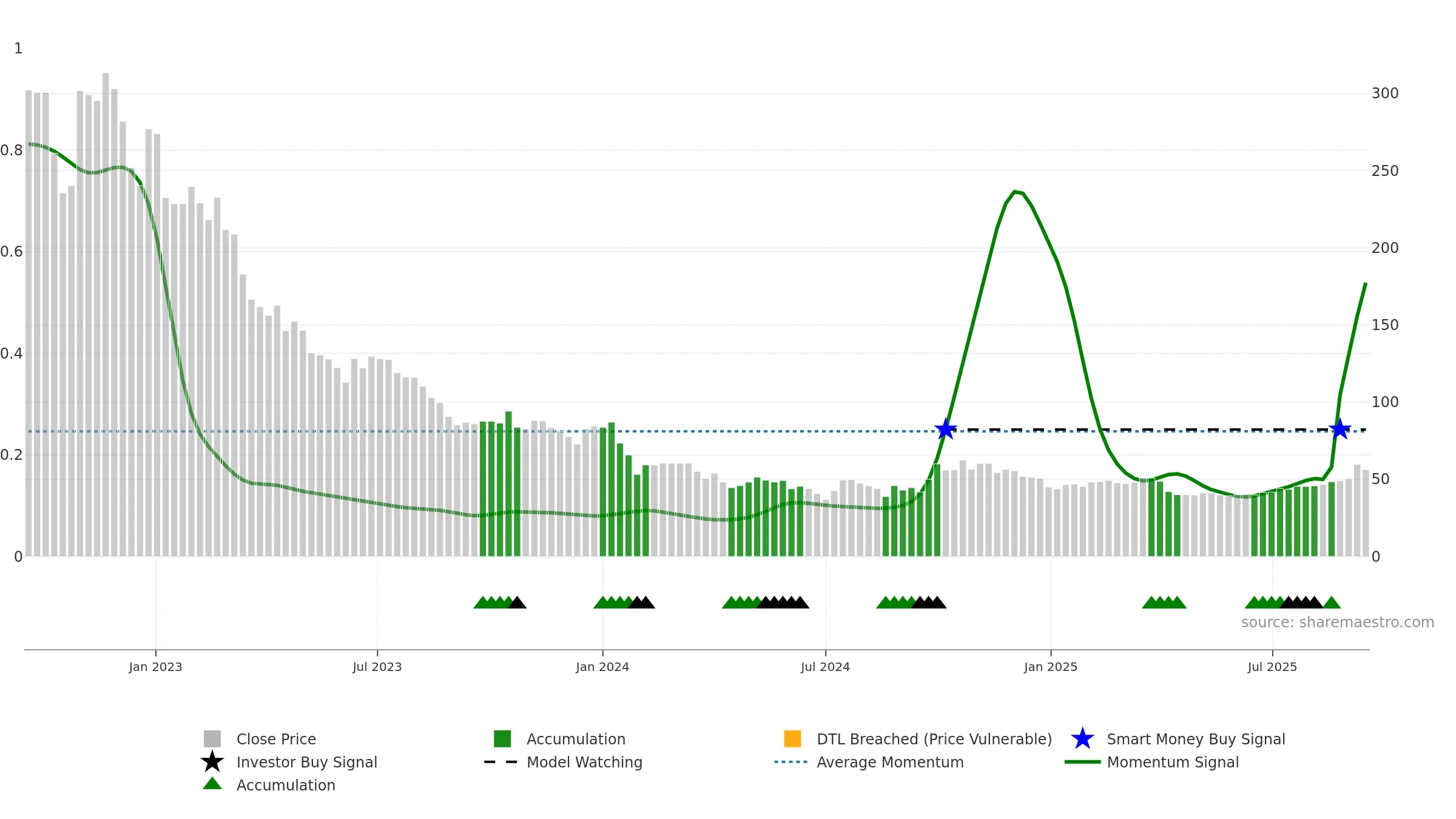
Task: Click the Jan 2024 x-axis label
Action: [x=602, y=667]
